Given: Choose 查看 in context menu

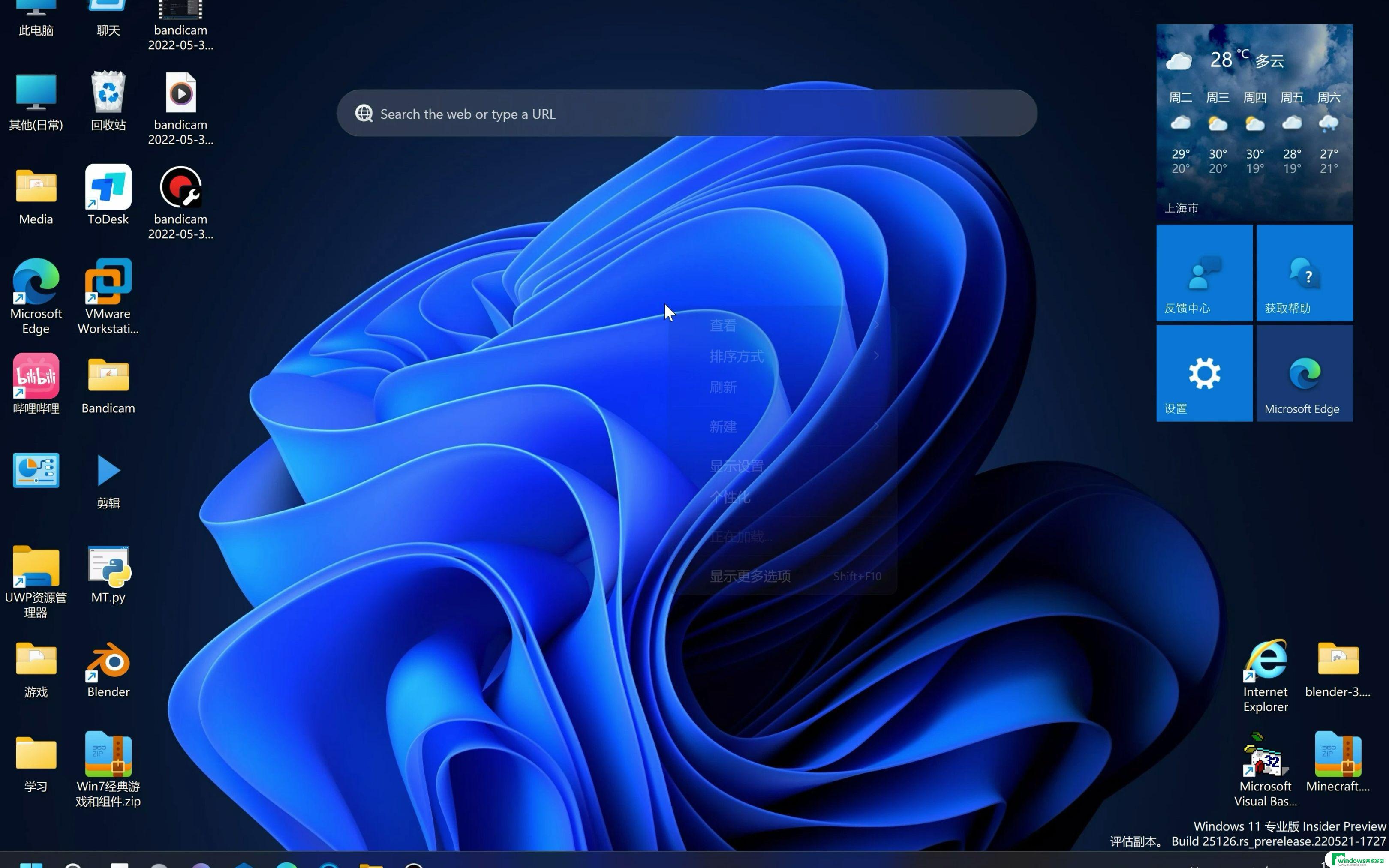Looking at the screenshot, I should (x=782, y=325).
